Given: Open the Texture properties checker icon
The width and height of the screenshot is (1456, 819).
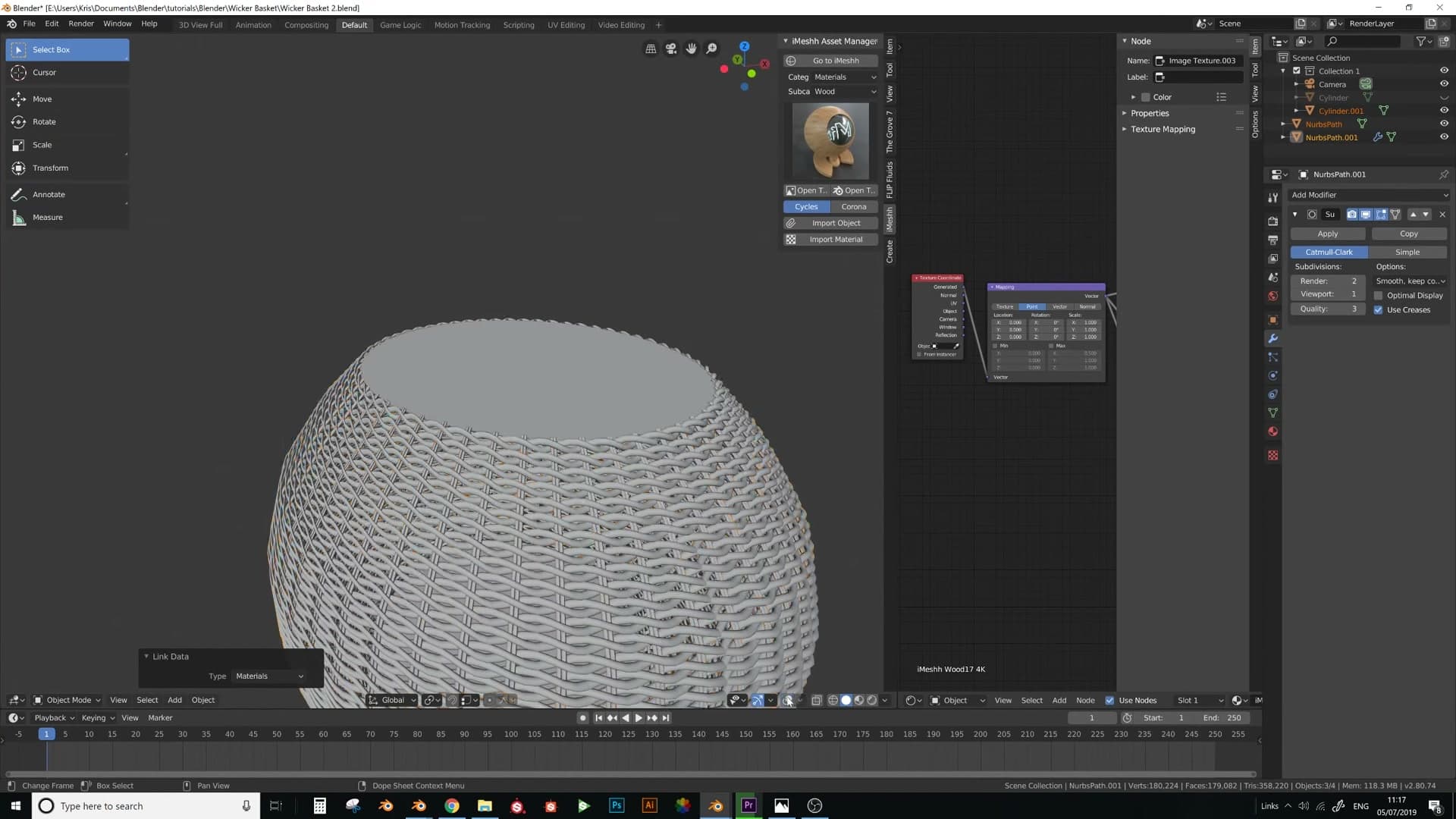Looking at the screenshot, I should (1273, 456).
